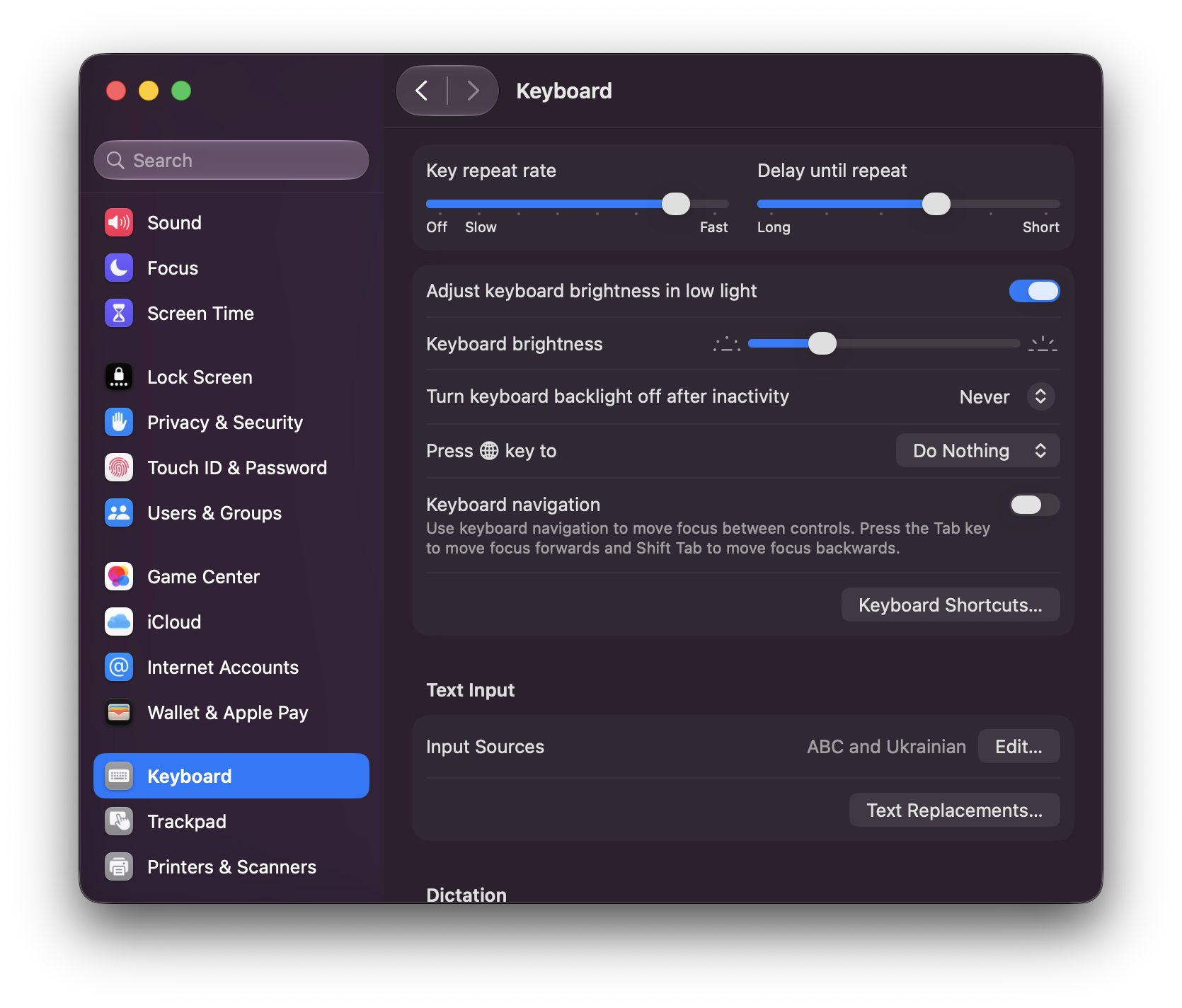Image resolution: width=1182 pixels, height=1008 pixels.
Task: Open Lock Screen settings pane
Action: point(231,377)
